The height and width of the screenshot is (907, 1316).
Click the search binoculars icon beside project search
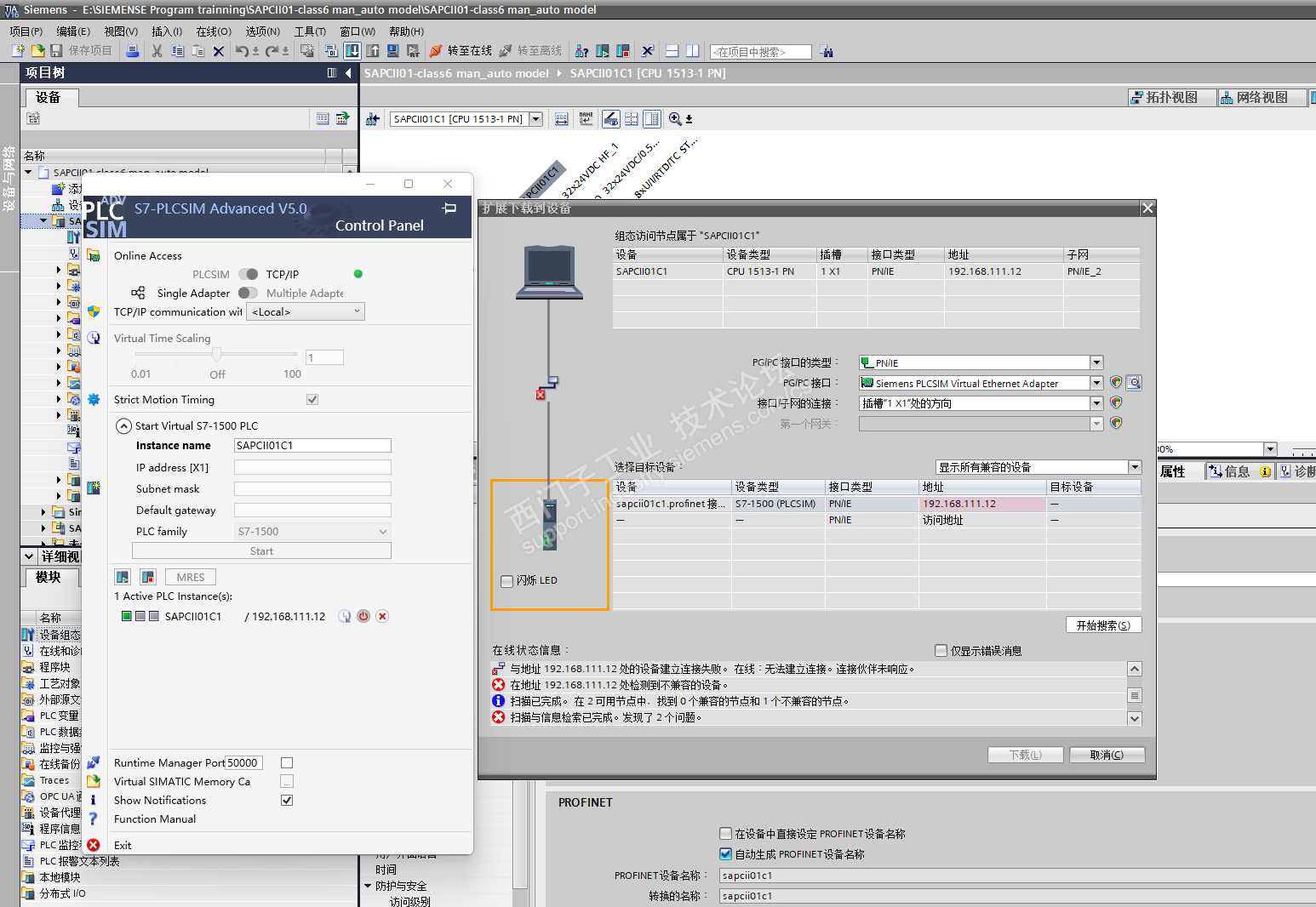827,52
